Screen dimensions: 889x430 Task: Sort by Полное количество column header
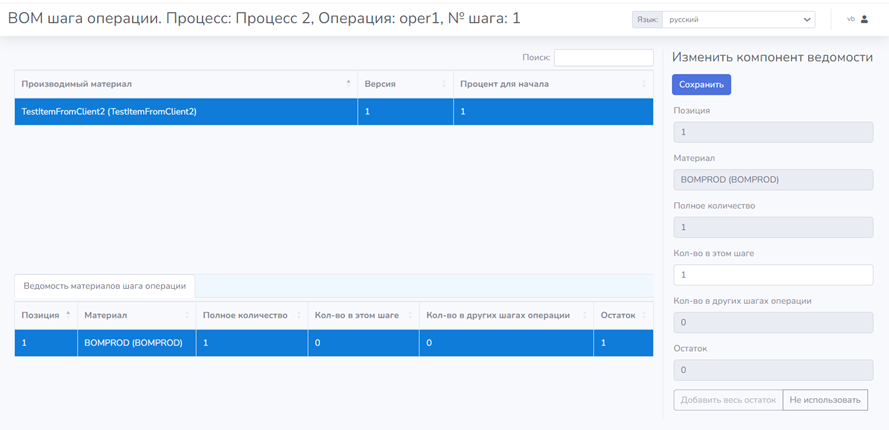click(x=252, y=315)
